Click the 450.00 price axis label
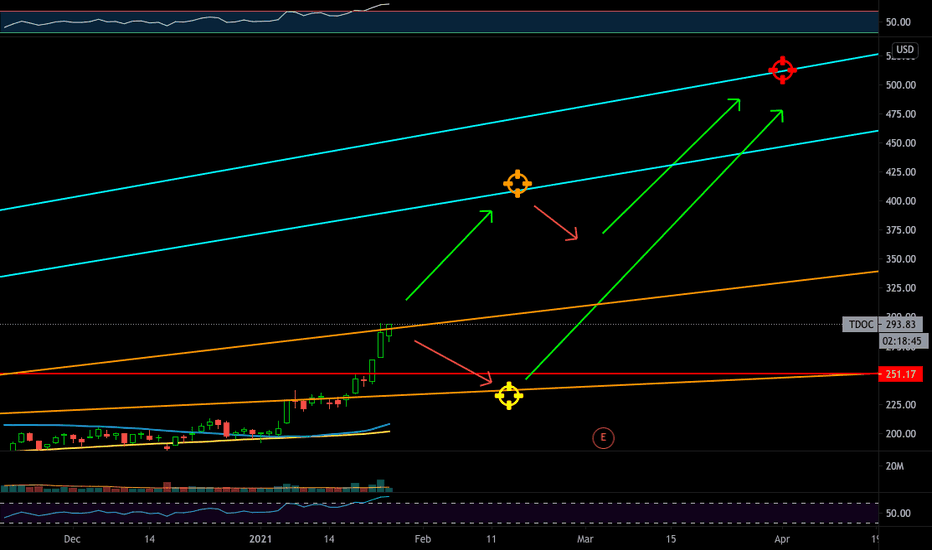932x550 pixels. (900, 143)
